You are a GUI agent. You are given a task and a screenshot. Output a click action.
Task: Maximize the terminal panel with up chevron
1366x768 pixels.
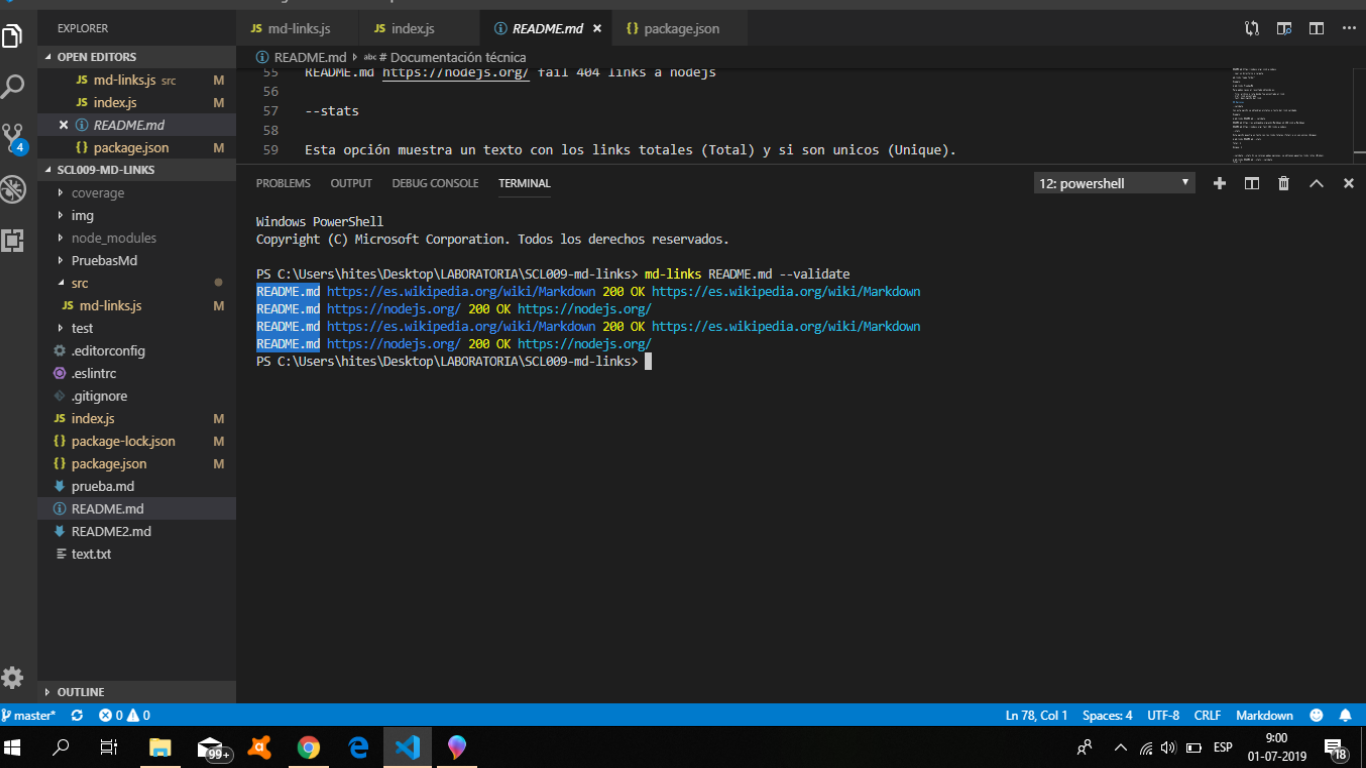[x=1316, y=183]
